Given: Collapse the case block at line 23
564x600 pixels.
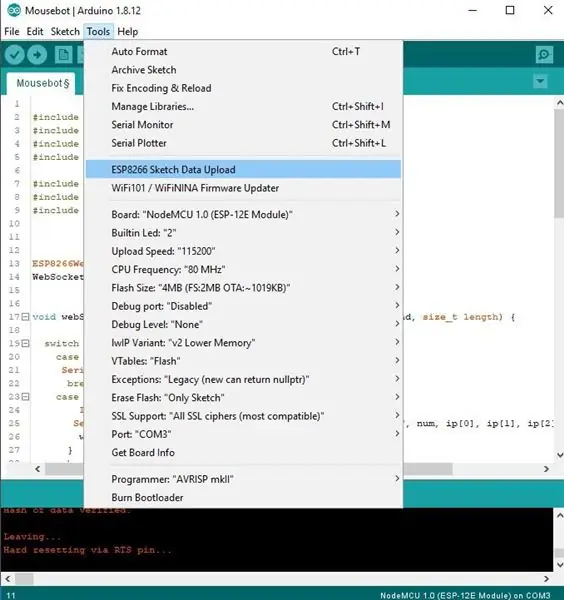Looking at the screenshot, I should tap(26, 397).
